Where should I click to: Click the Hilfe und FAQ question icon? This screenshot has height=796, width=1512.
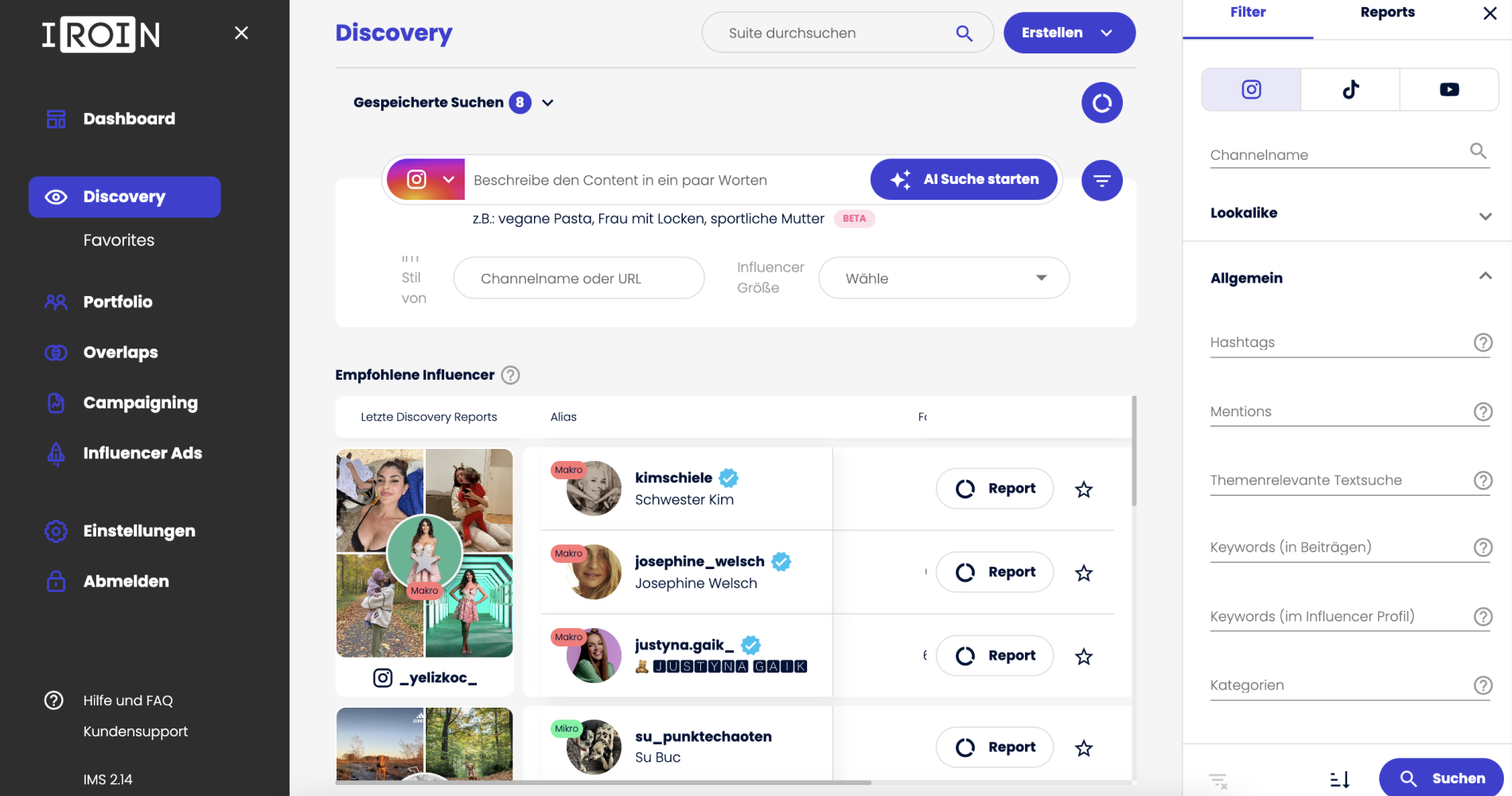tap(53, 700)
